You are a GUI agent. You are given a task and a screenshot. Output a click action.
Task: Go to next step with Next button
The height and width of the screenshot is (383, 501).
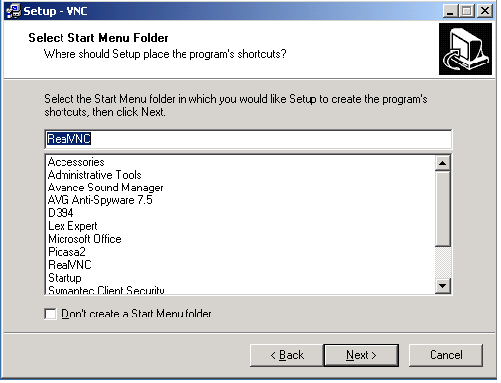click(x=361, y=355)
